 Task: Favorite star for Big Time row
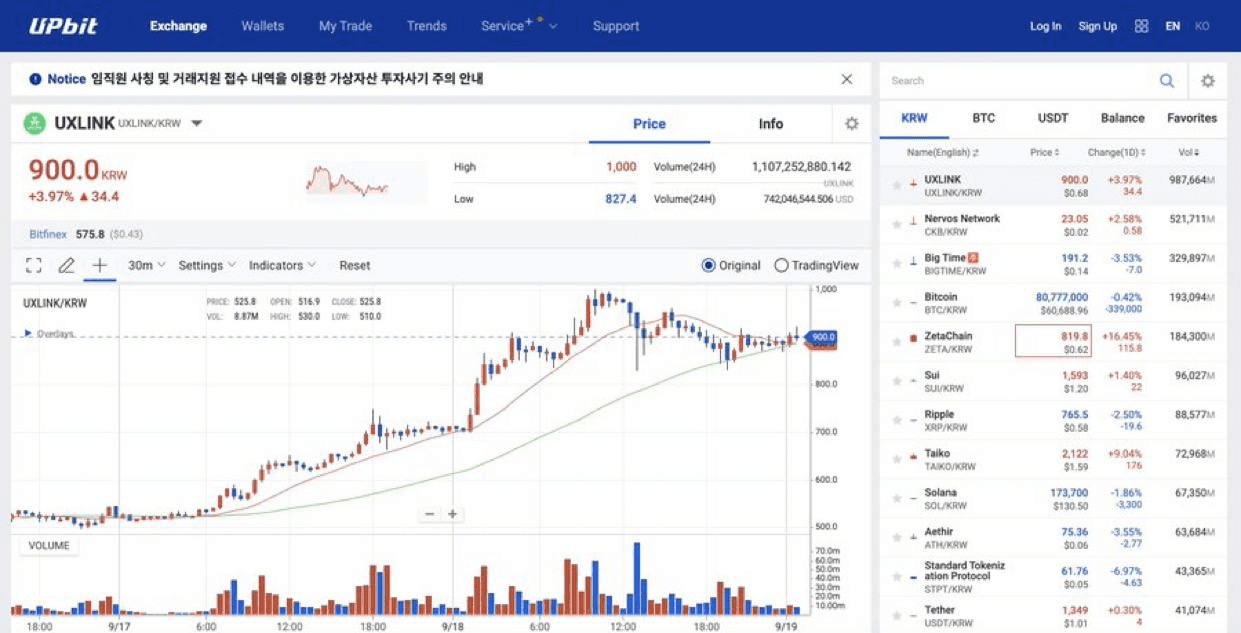[897, 264]
